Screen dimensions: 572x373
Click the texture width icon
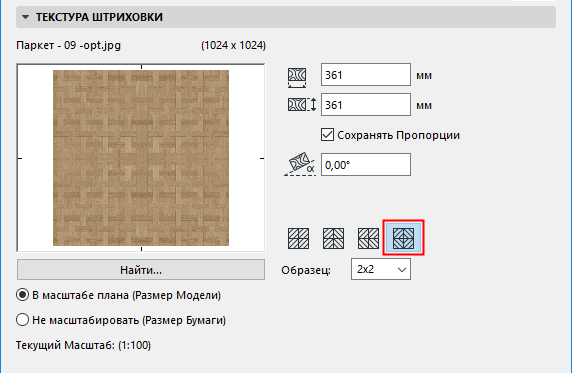point(297,77)
